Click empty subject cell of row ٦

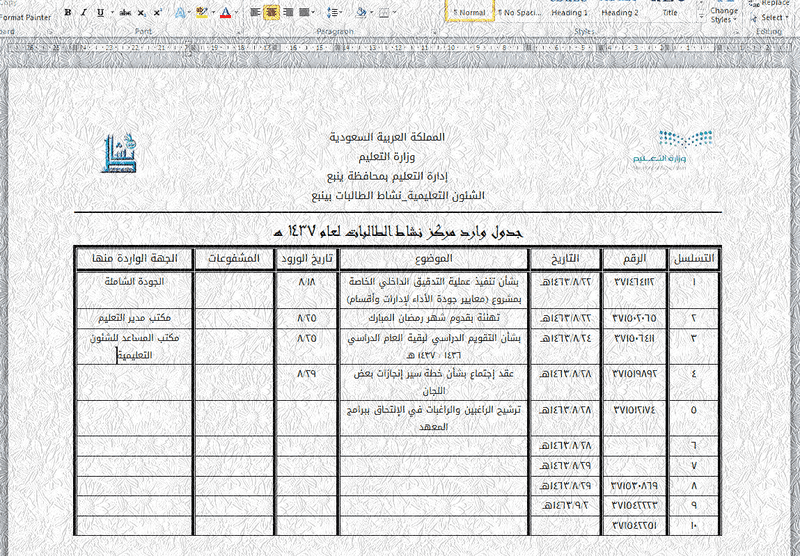pyautogui.click(x=433, y=446)
